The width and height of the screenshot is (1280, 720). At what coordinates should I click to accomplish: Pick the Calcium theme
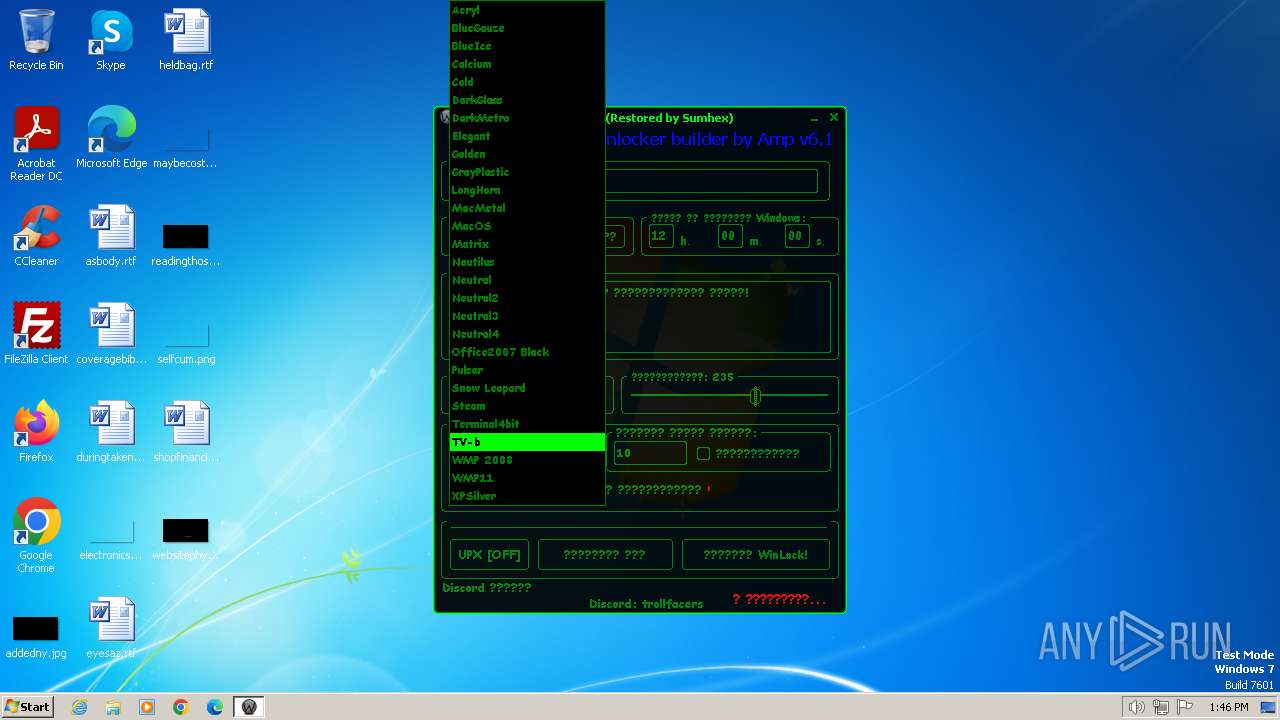527,64
